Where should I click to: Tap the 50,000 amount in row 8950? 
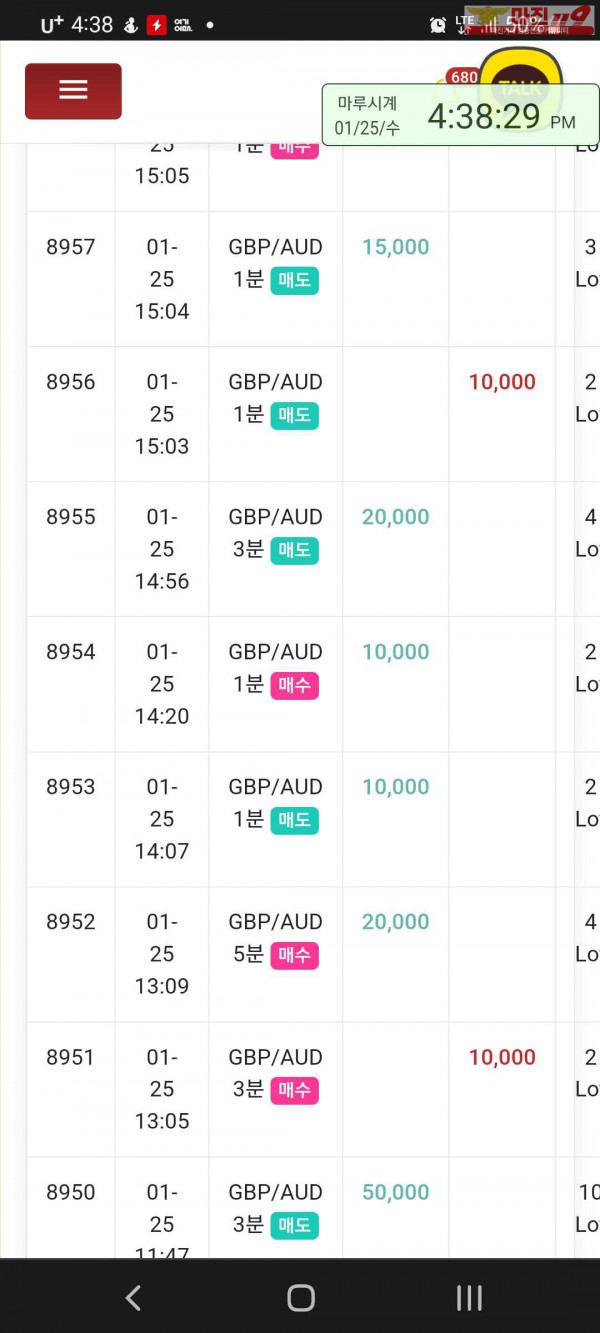pos(395,1192)
